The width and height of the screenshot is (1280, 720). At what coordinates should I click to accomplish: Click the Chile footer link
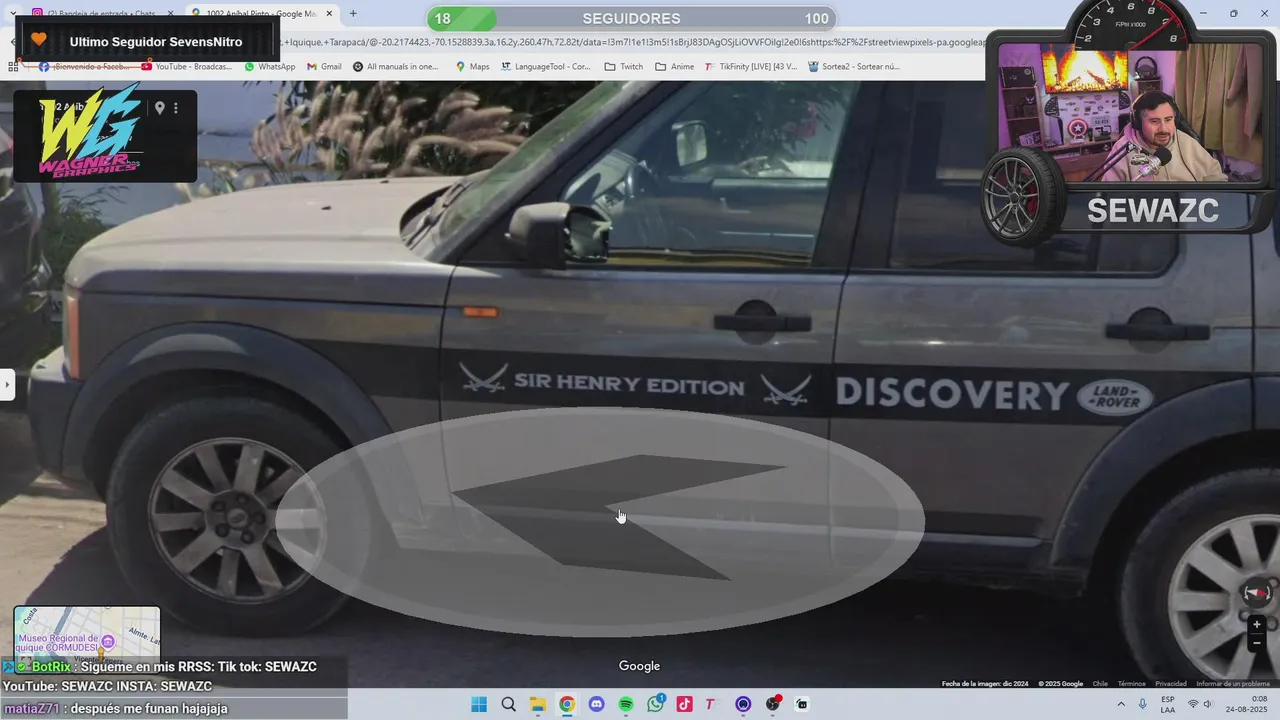(x=1100, y=684)
